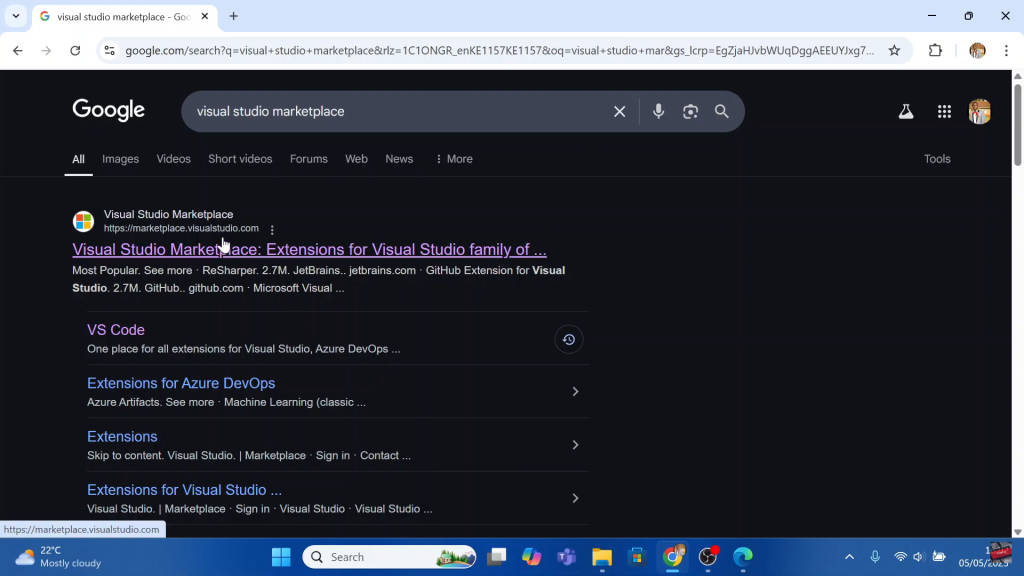
Task: Open Search Labs flask icon
Action: pyautogui.click(x=906, y=112)
